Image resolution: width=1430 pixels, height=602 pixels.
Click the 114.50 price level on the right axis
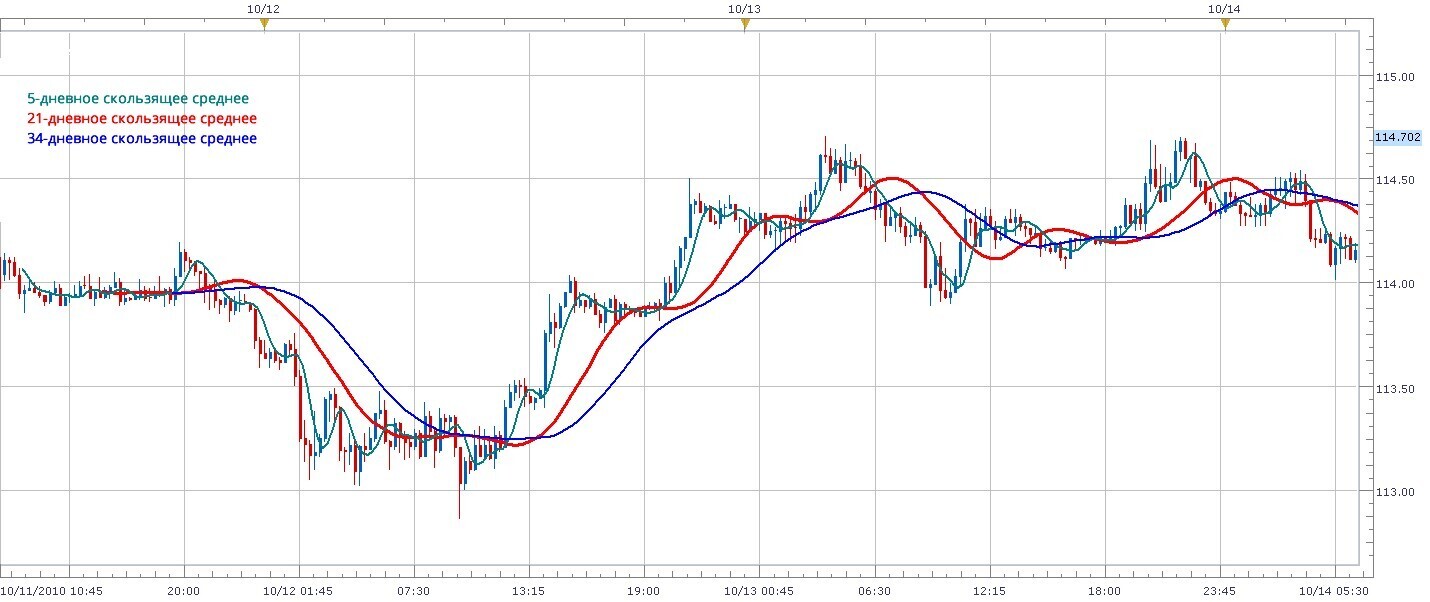[x=1395, y=179]
